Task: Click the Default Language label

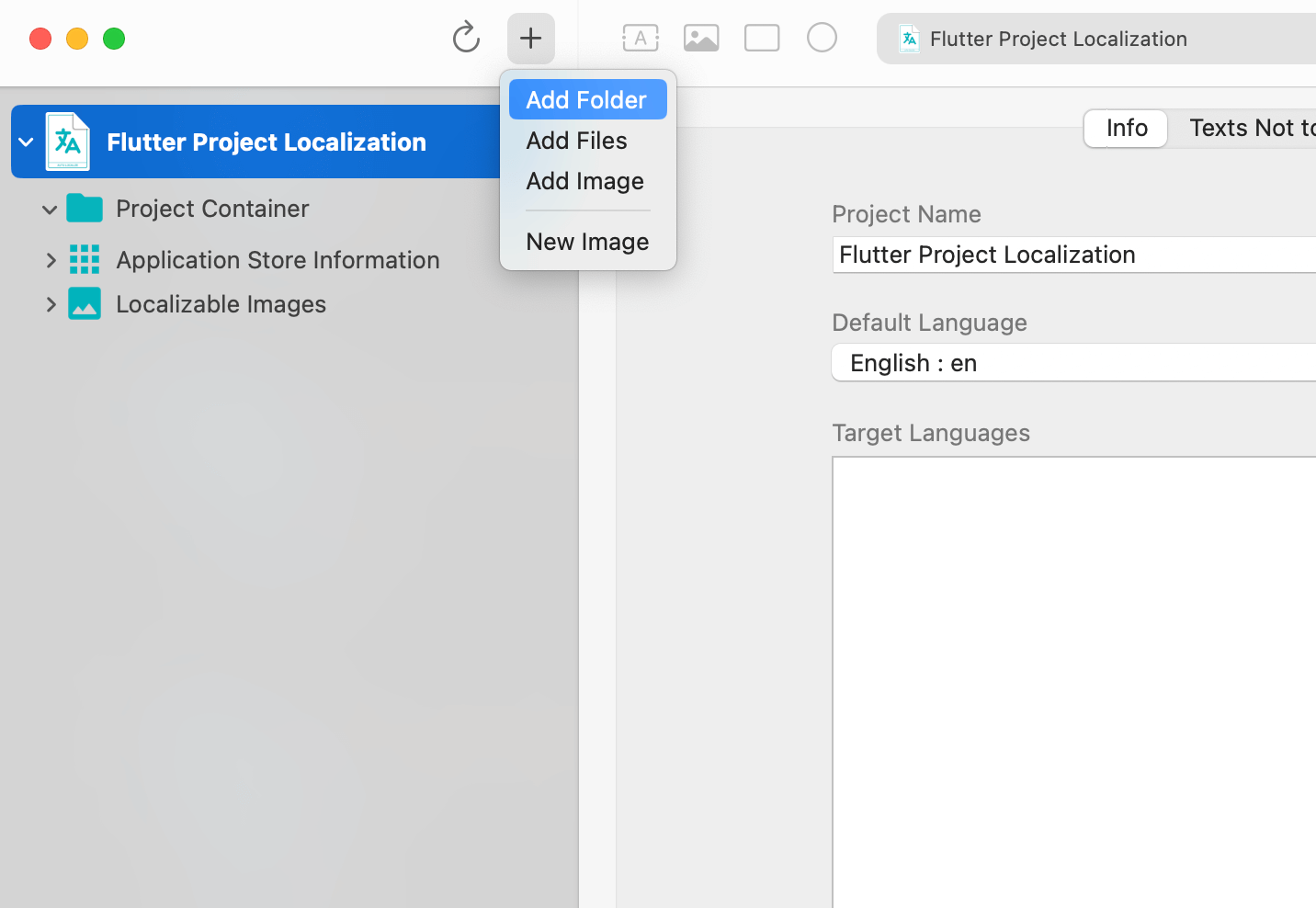Action: (929, 323)
